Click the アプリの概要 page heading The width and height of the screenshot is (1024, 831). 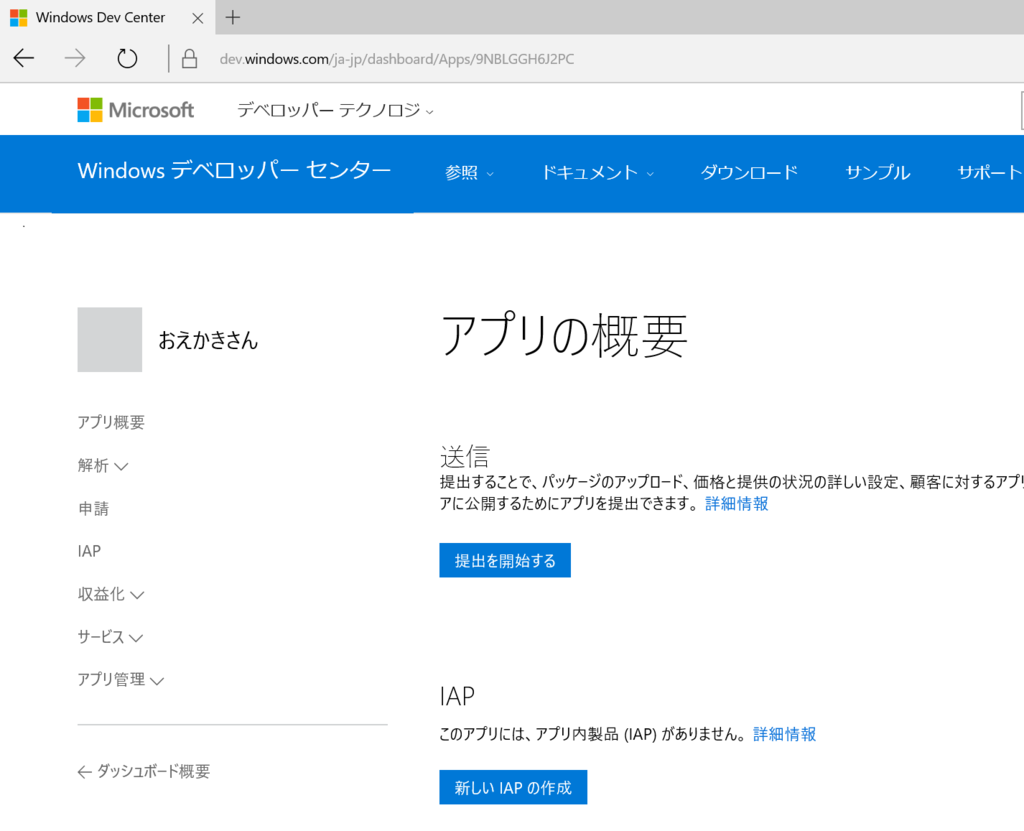[x=565, y=335]
